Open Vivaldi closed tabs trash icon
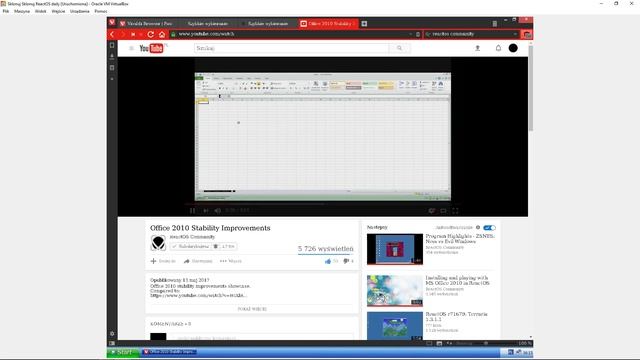 coord(495,24)
